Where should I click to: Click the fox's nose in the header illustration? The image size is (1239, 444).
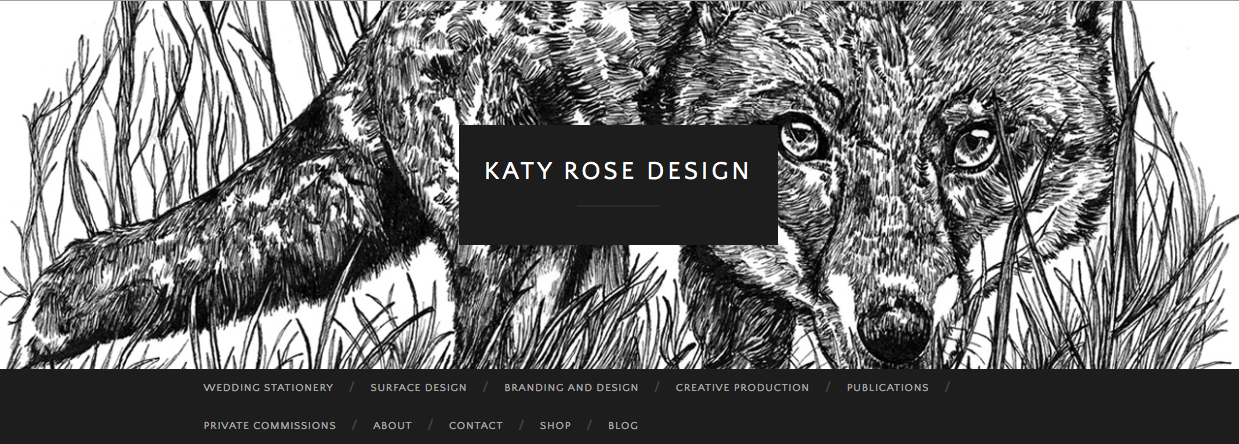(x=893, y=326)
